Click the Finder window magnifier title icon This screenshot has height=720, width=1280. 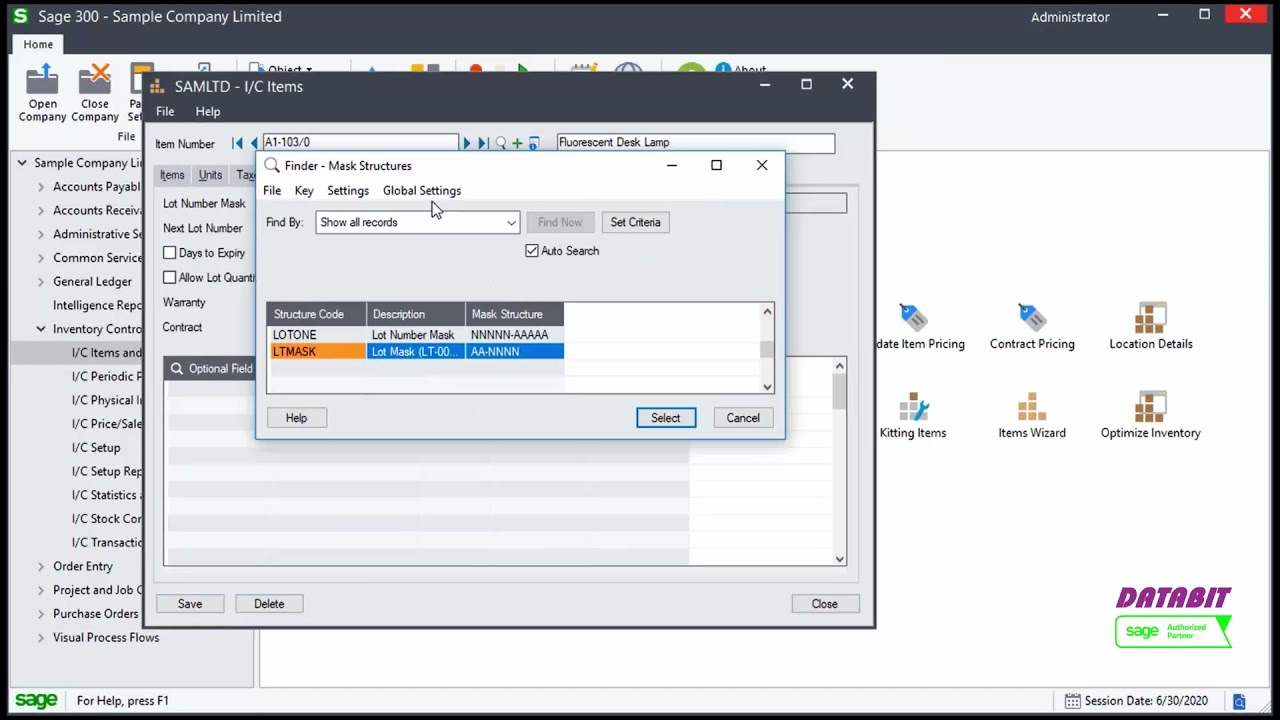(272, 166)
